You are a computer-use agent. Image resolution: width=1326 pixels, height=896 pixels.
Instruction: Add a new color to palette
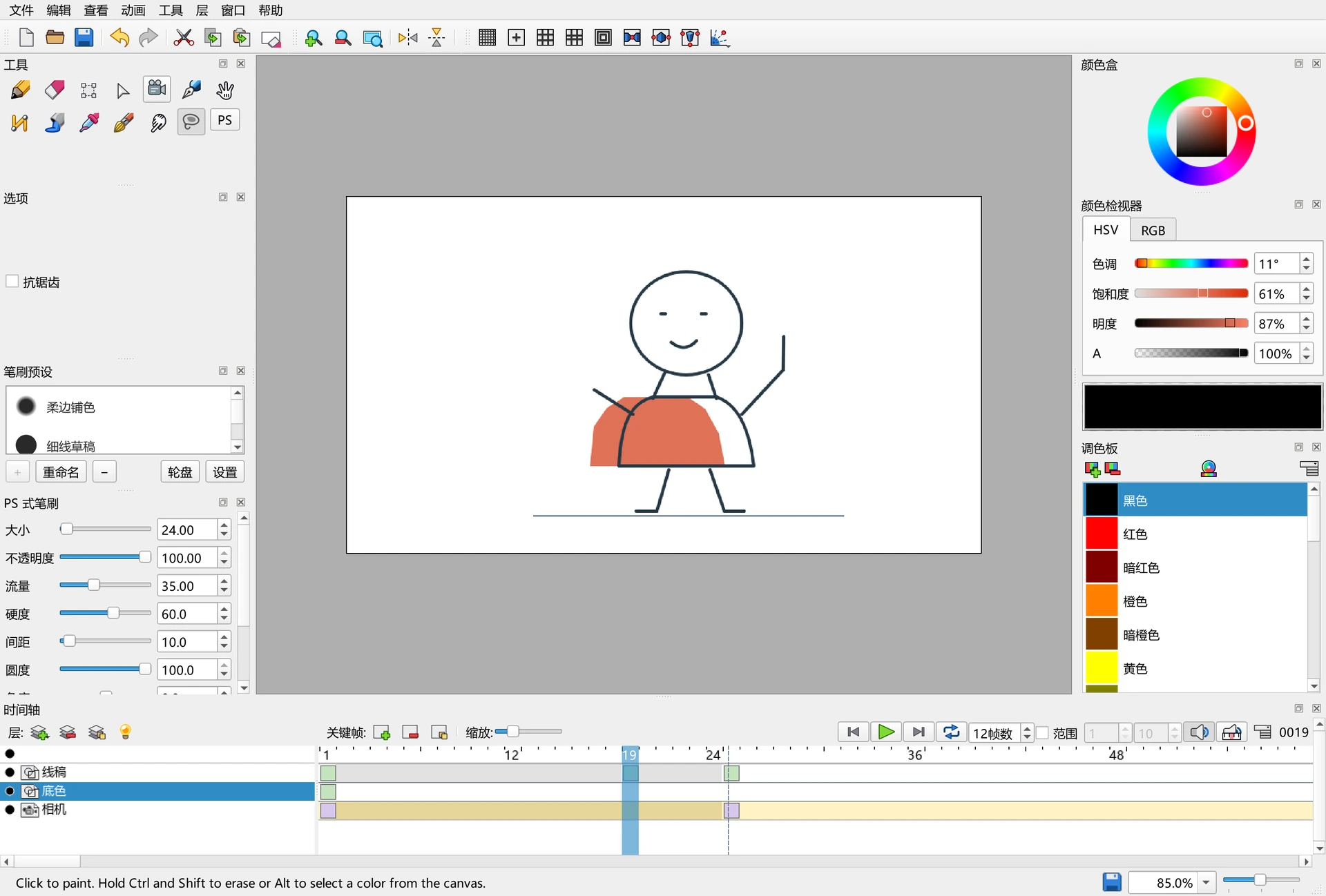1093,469
